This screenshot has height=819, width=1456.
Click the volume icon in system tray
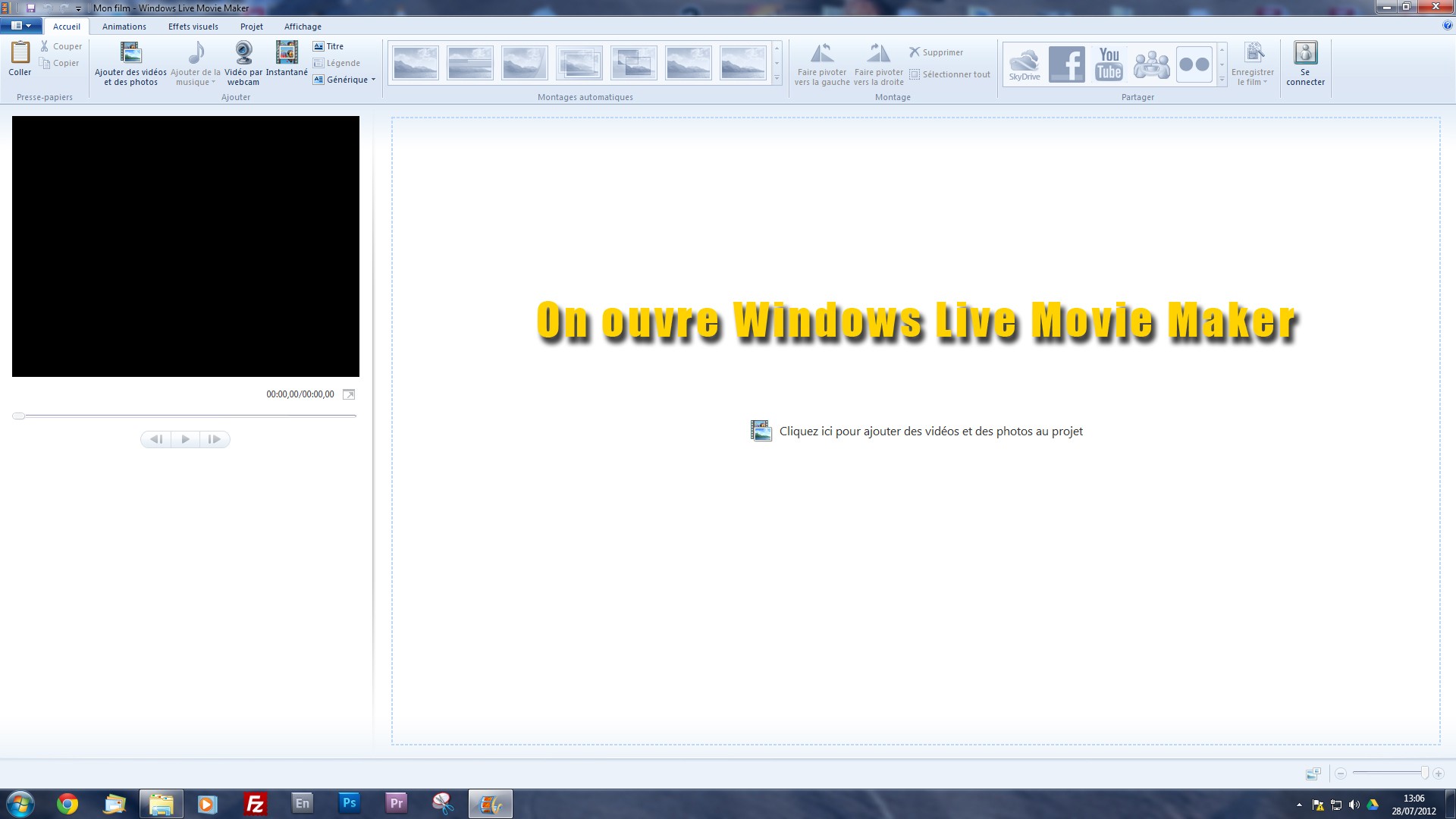point(1354,805)
